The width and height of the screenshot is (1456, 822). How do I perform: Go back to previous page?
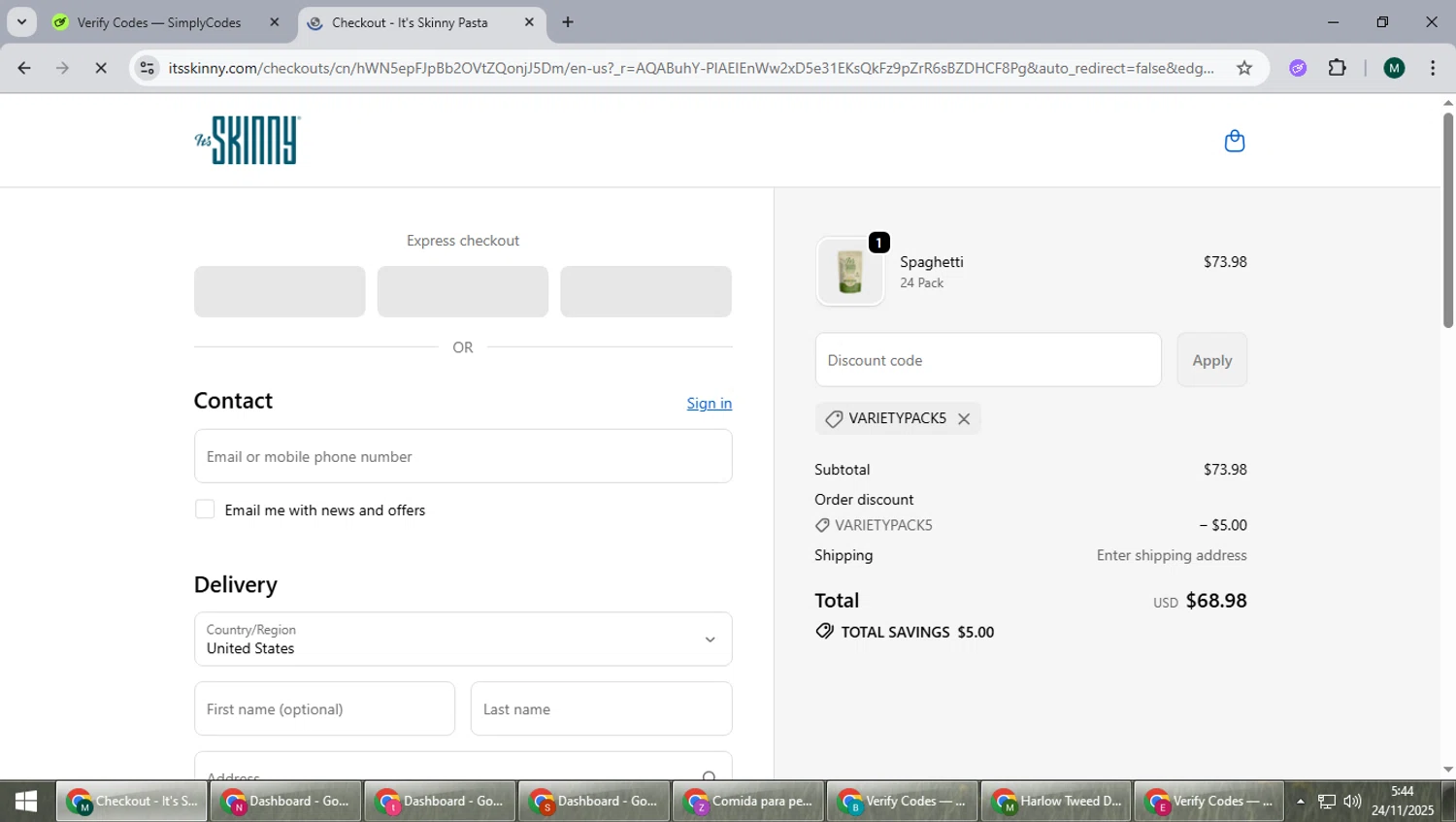(x=24, y=68)
